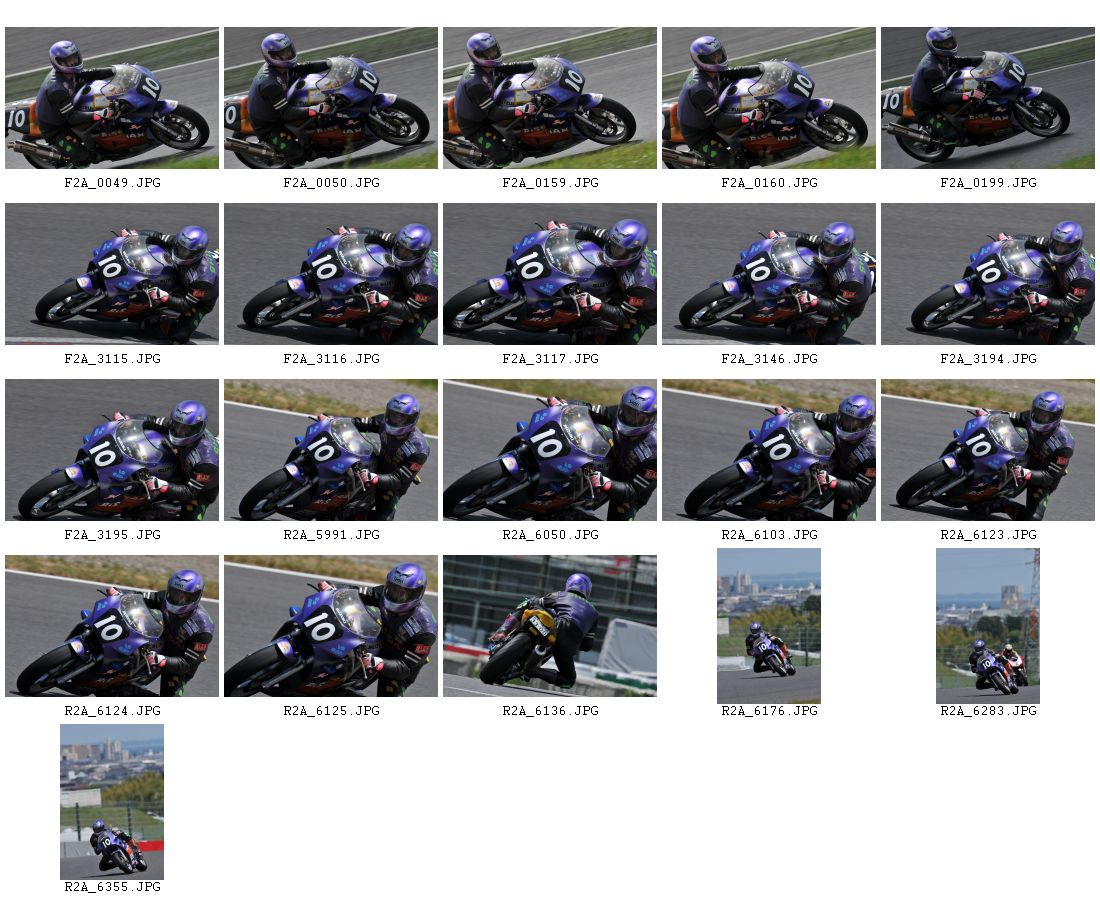Open the F2A_3117.JPG photo
The image size is (1100, 900).
[x=549, y=274]
